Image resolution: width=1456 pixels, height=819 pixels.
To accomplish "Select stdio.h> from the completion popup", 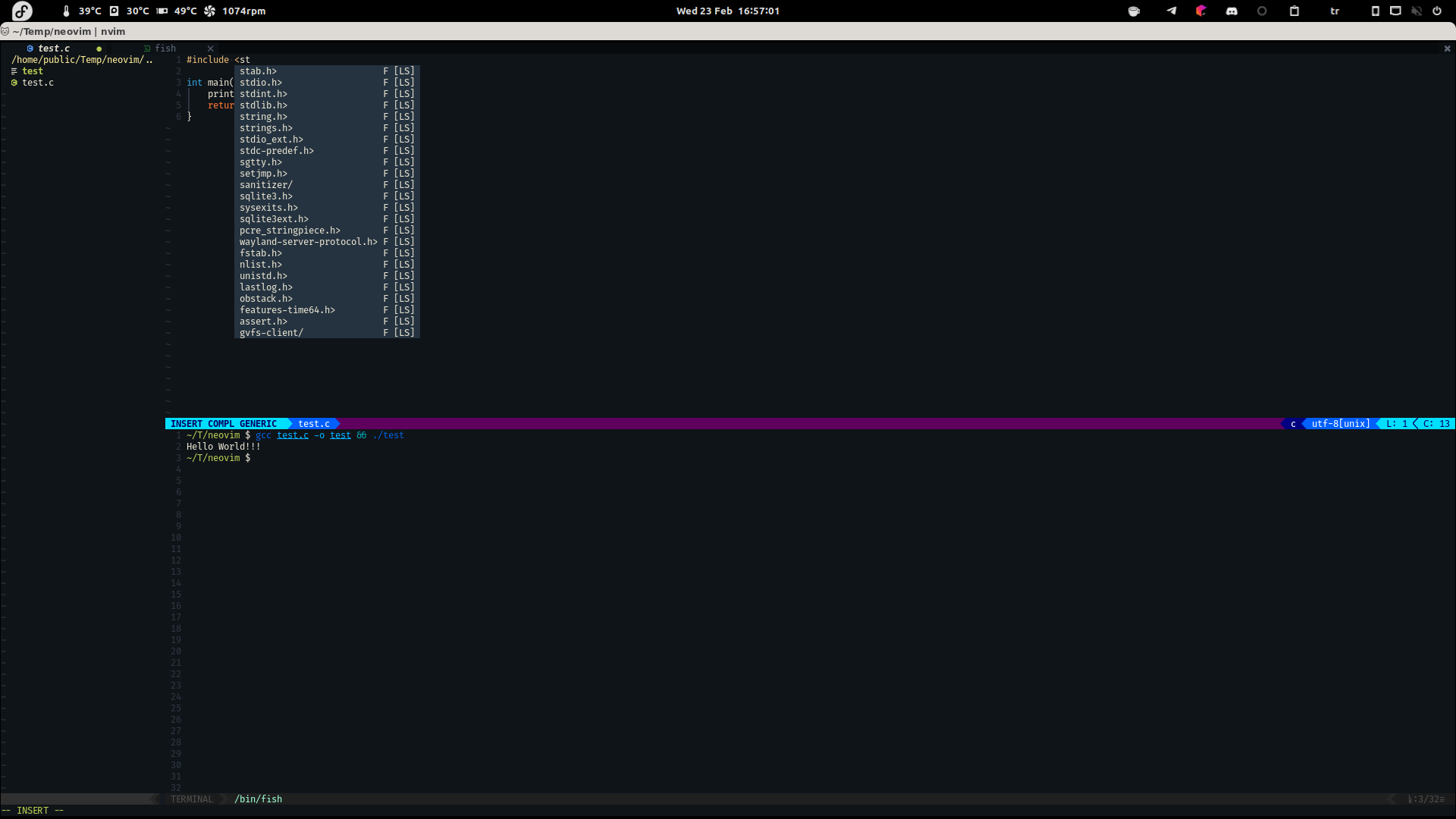I will [x=261, y=83].
